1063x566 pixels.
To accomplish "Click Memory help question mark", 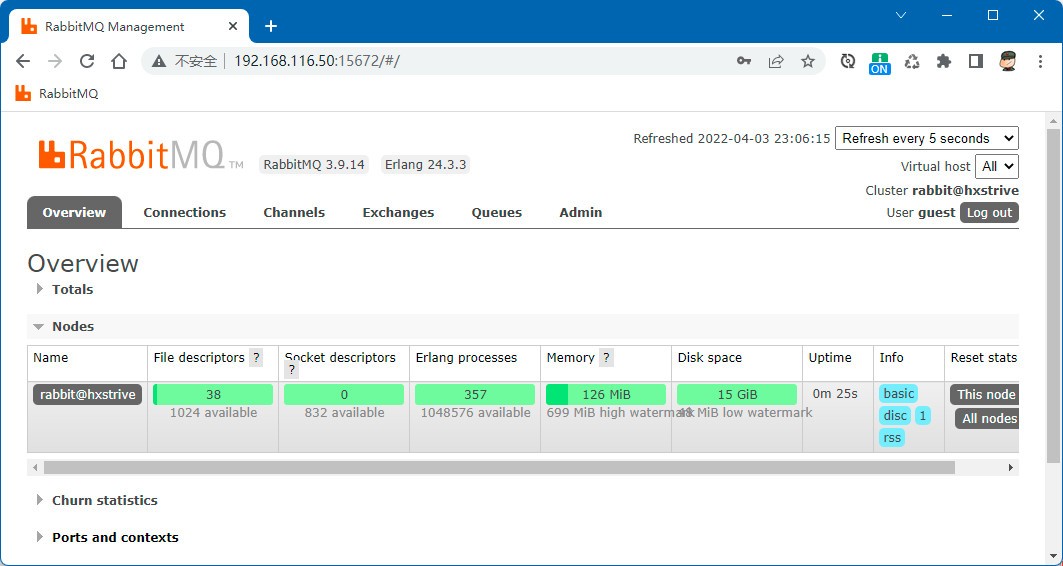I will pyautogui.click(x=606, y=358).
